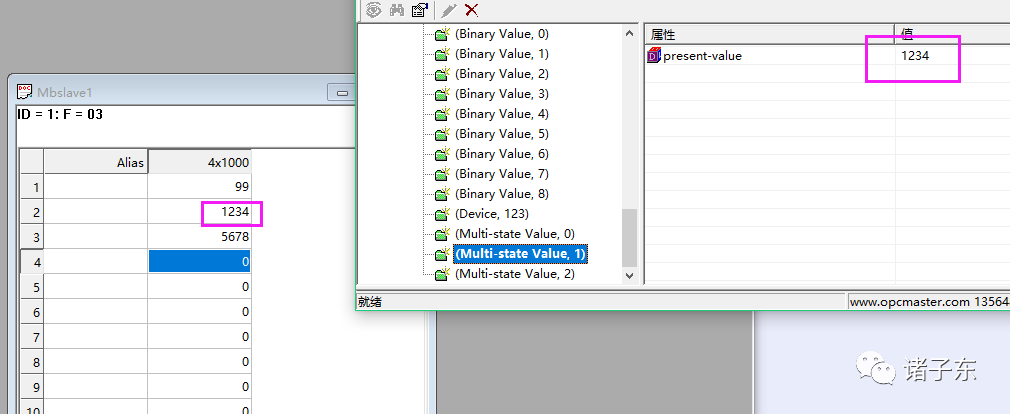Select row header 4 in Mbslave1
The height and width of the screenshot is (414, 1010).
pos(32,262)
